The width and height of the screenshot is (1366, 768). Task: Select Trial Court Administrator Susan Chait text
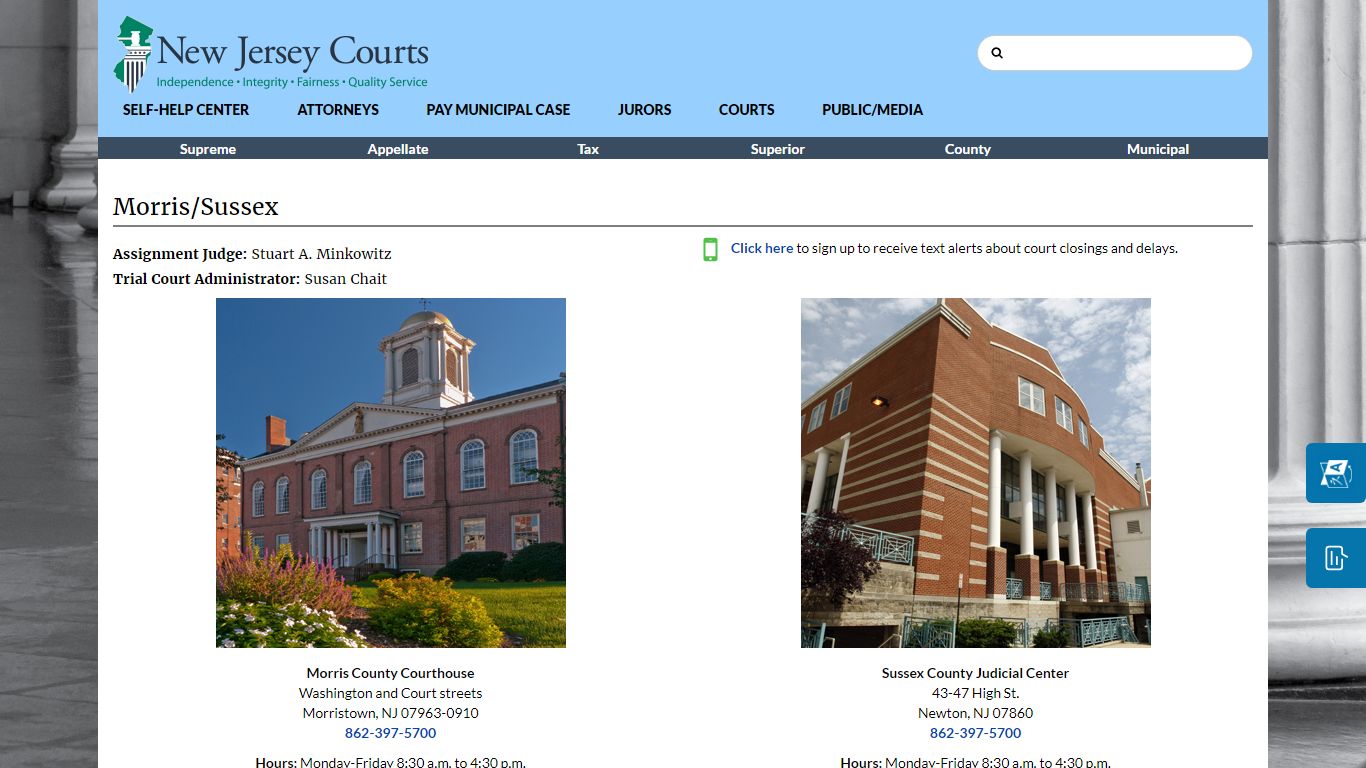[250, 279]
